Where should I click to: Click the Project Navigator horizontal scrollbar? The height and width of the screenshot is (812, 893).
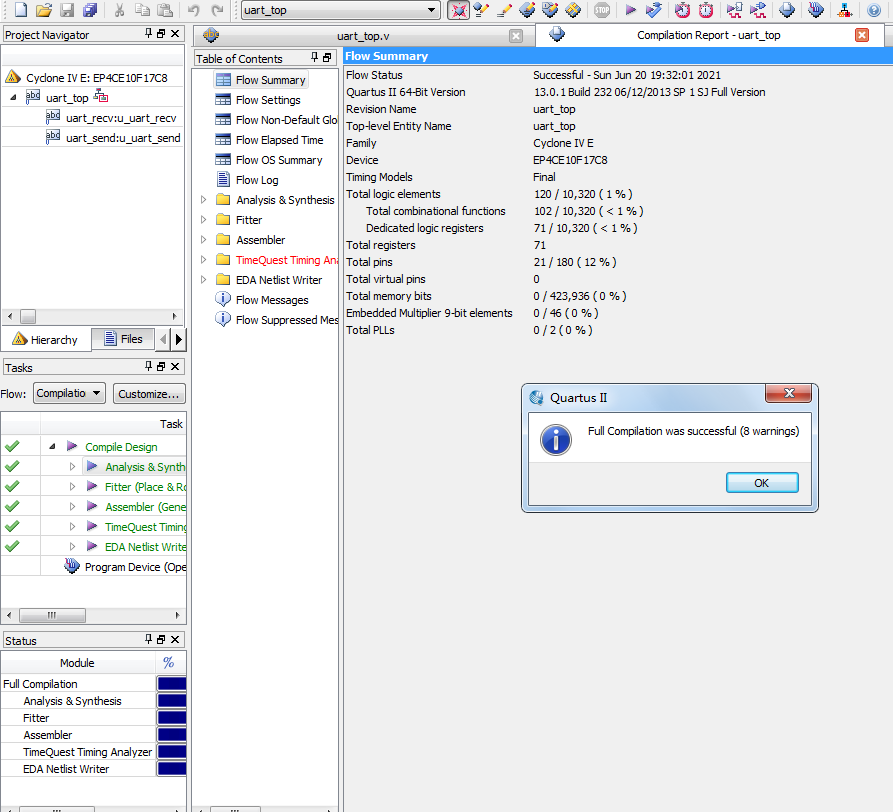[92, 316]
